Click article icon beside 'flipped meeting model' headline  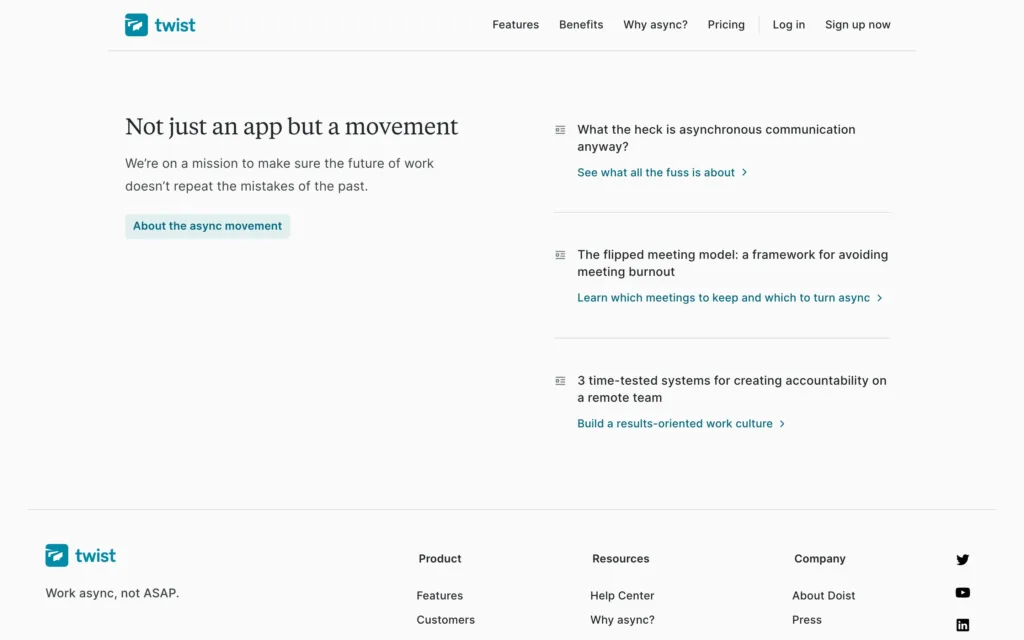pos(560,255)
